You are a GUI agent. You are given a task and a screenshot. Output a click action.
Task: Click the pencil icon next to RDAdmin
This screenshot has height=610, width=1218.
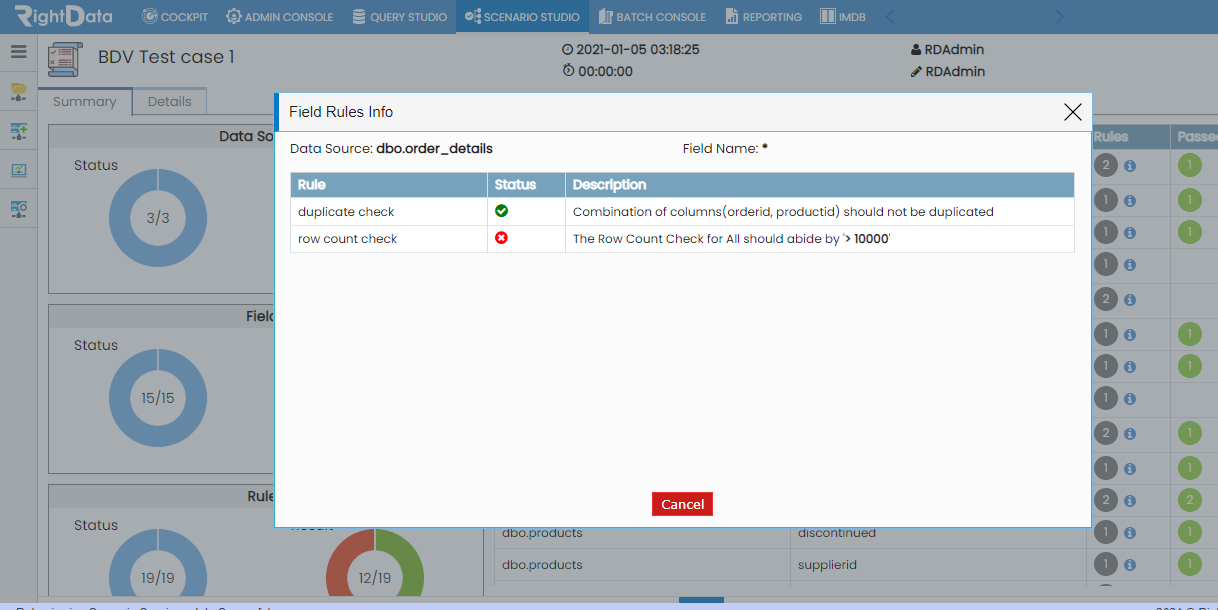916,72
